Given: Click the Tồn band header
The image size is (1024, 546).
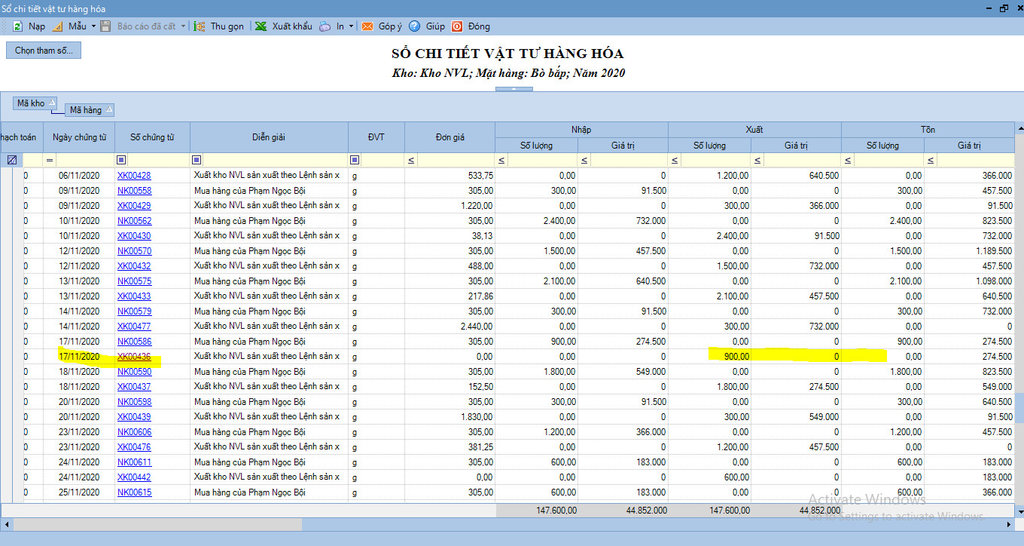Looking at the screenshot, I should click(928, 129).
